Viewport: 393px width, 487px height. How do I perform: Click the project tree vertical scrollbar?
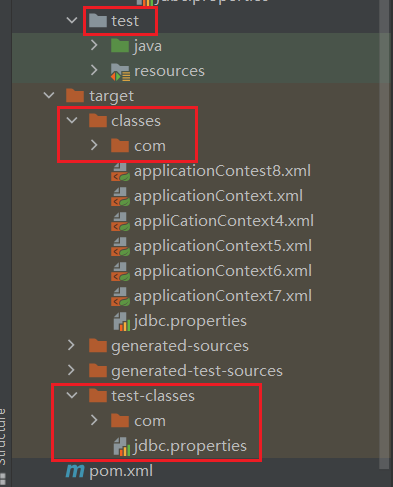coord(384,233)
